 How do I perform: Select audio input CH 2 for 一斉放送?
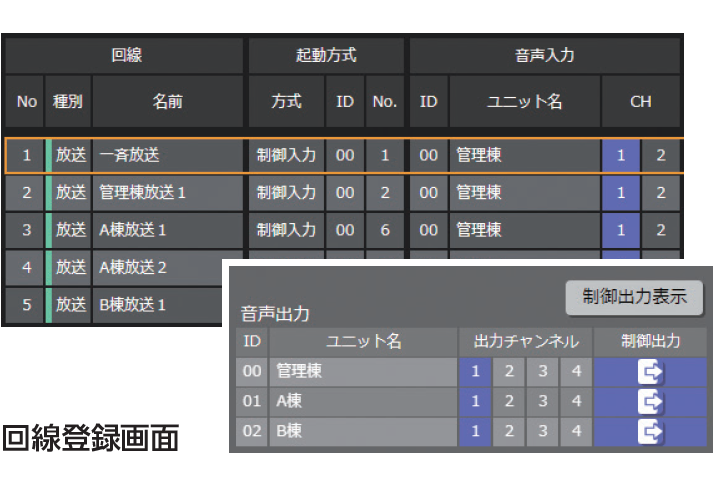(x=661, y=156)
